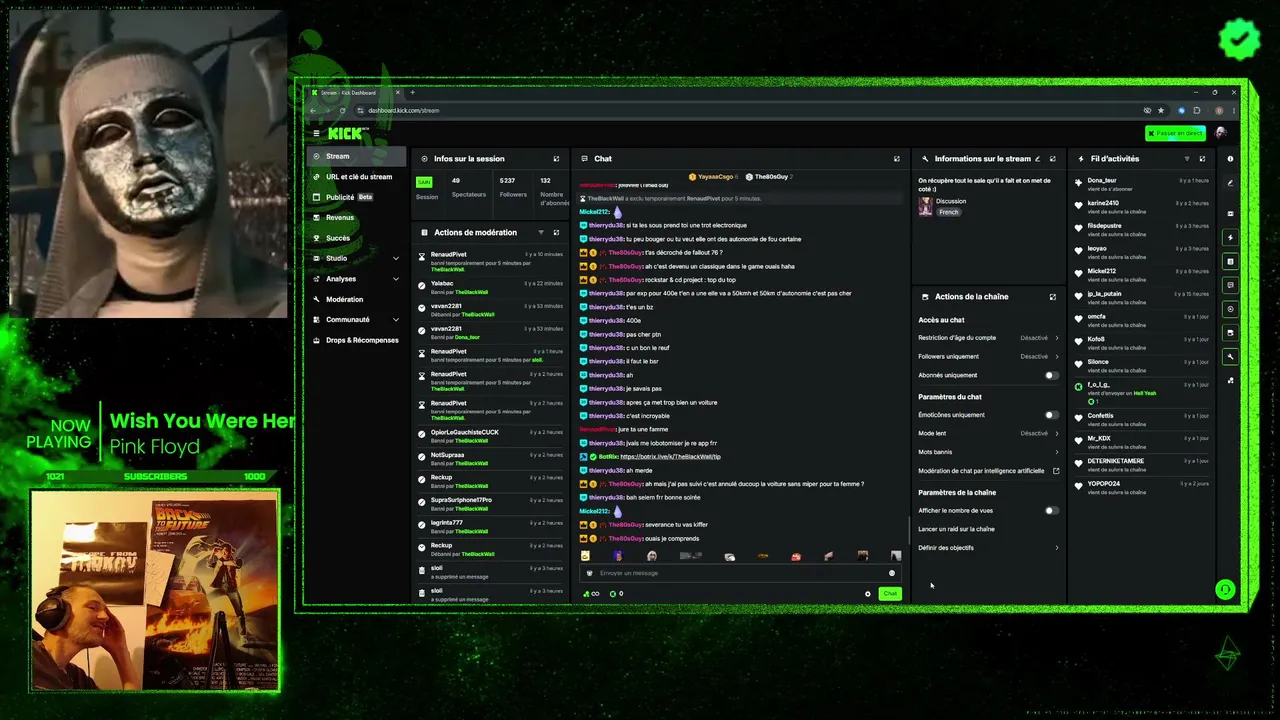Image resolution: width=1280 pixels, height=720 pixels.
Task: Open a new browser tab
Action: point(412,93)
